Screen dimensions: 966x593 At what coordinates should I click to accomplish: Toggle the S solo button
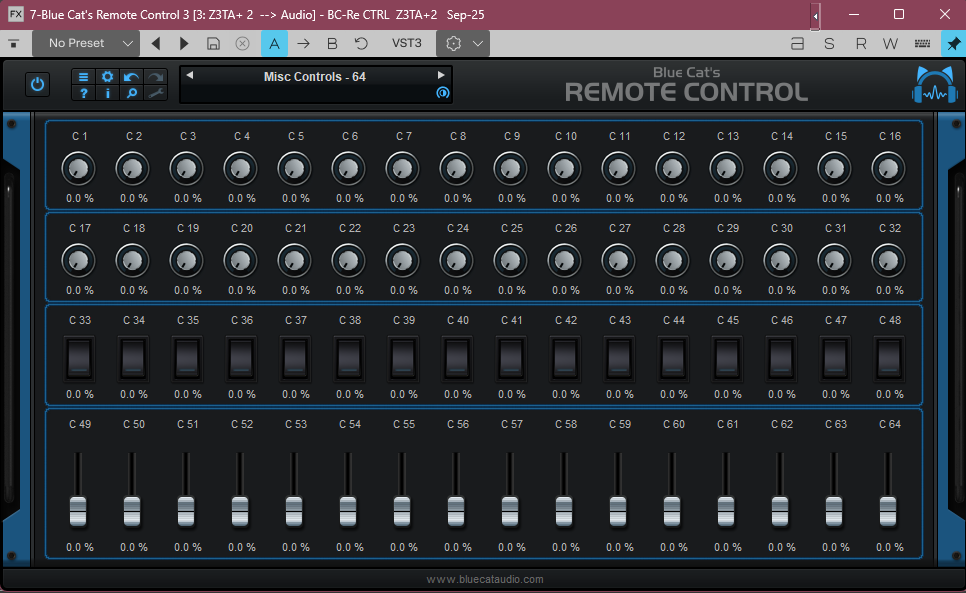(829, 44)
